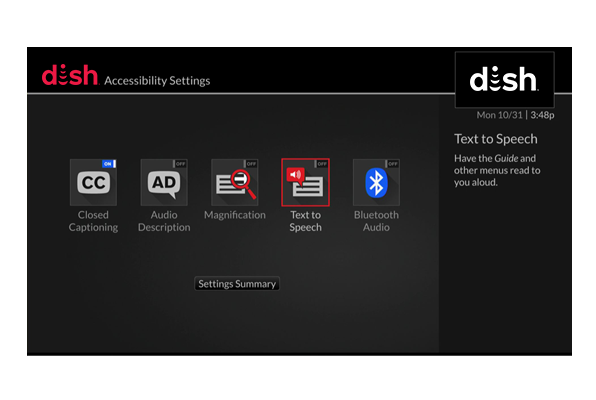Click the 'Text to Speech' tile caption

pos(306,221)
